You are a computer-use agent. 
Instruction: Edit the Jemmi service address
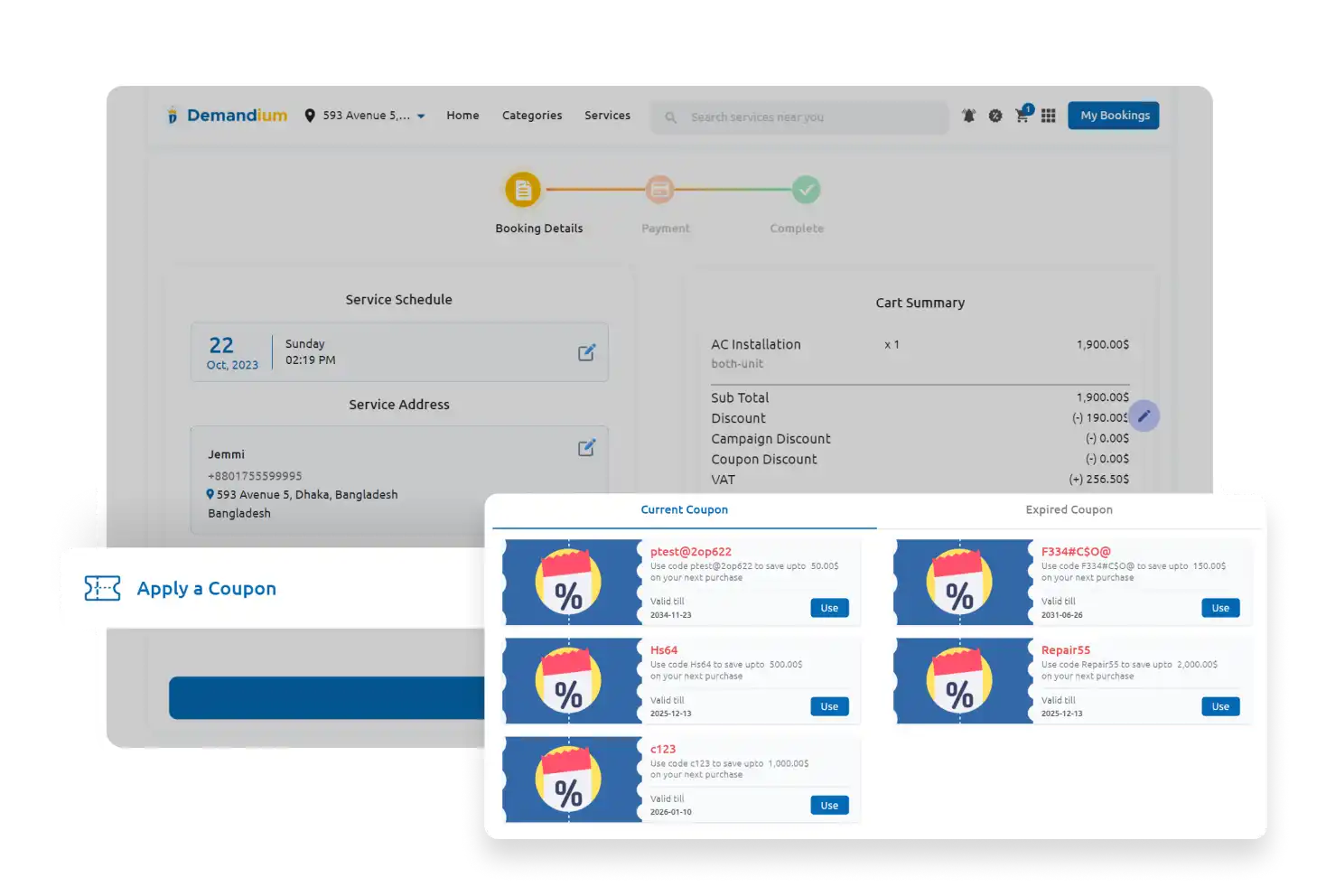586,447
